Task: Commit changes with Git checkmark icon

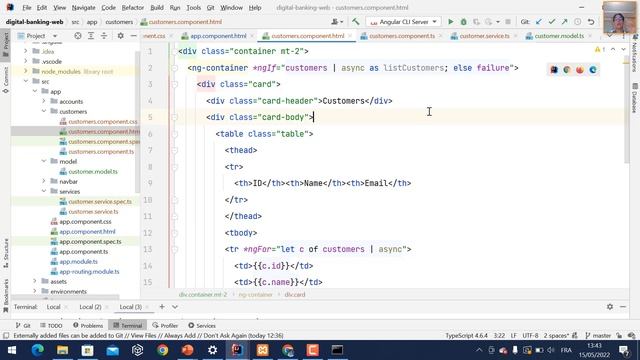Action: (552, 22)
